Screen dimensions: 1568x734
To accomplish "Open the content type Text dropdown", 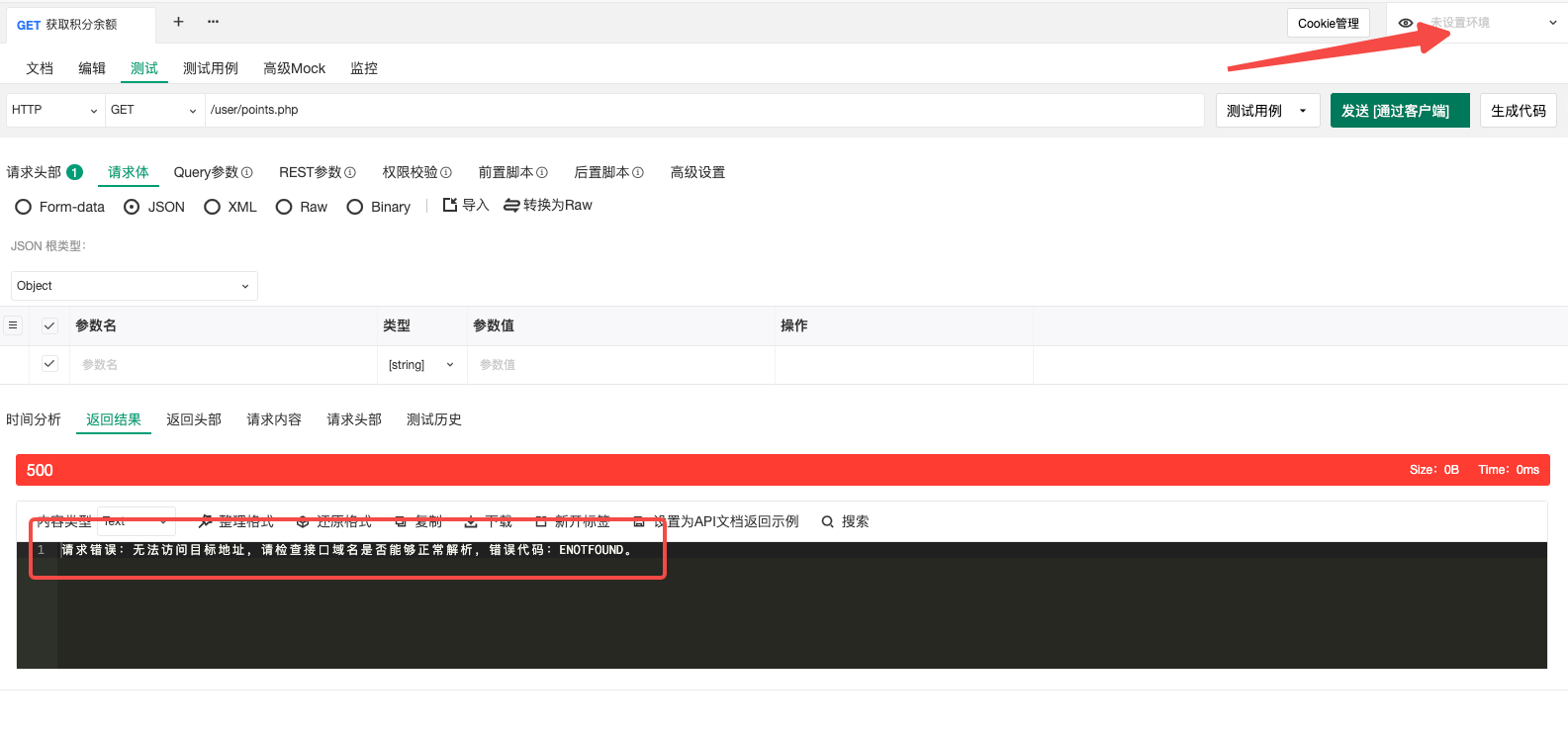I will (x=137, y=521).
